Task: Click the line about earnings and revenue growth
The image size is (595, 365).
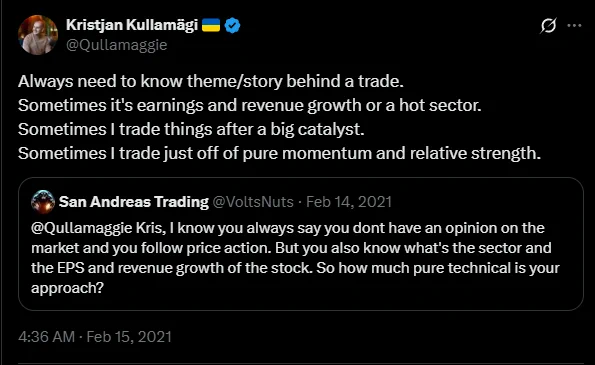Action: point(250,105)
